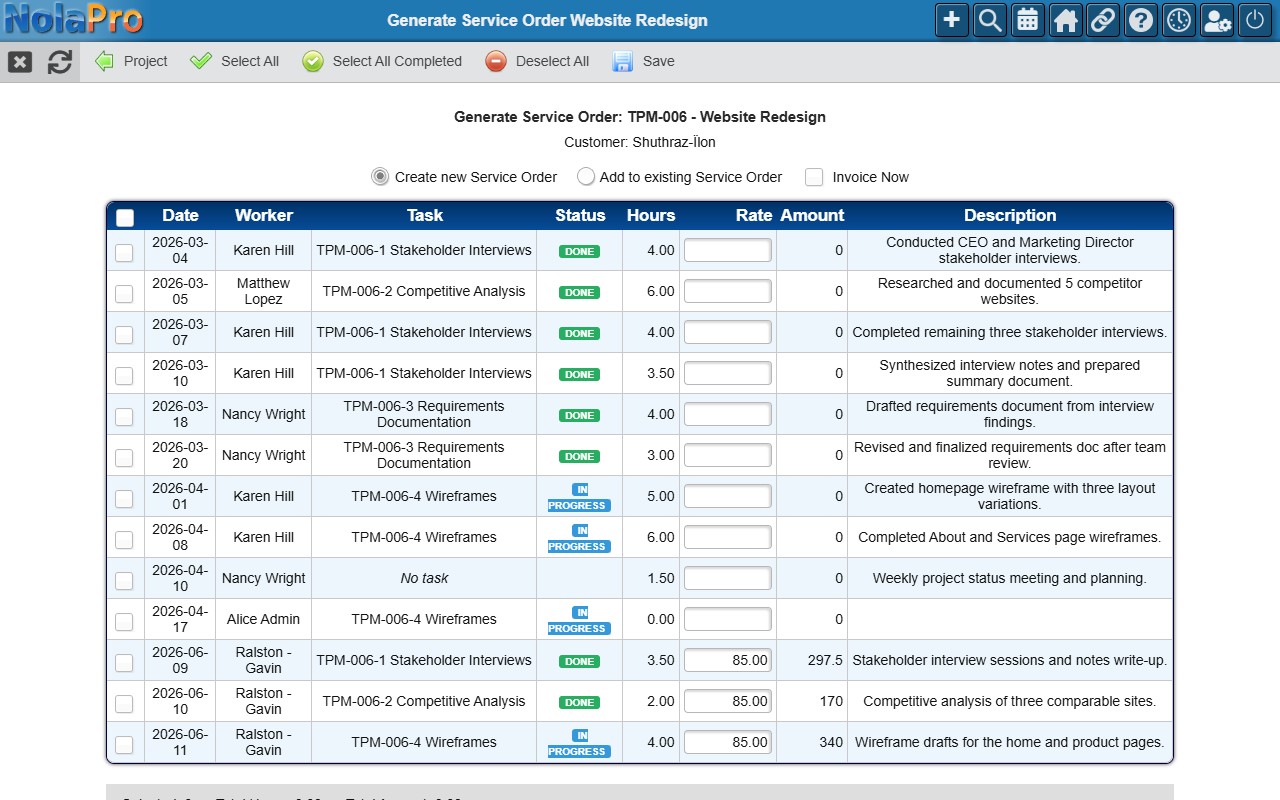Click the Date column header
Image resolution: width=1280 pixels, height=800 pixels.
coord(180,215)
